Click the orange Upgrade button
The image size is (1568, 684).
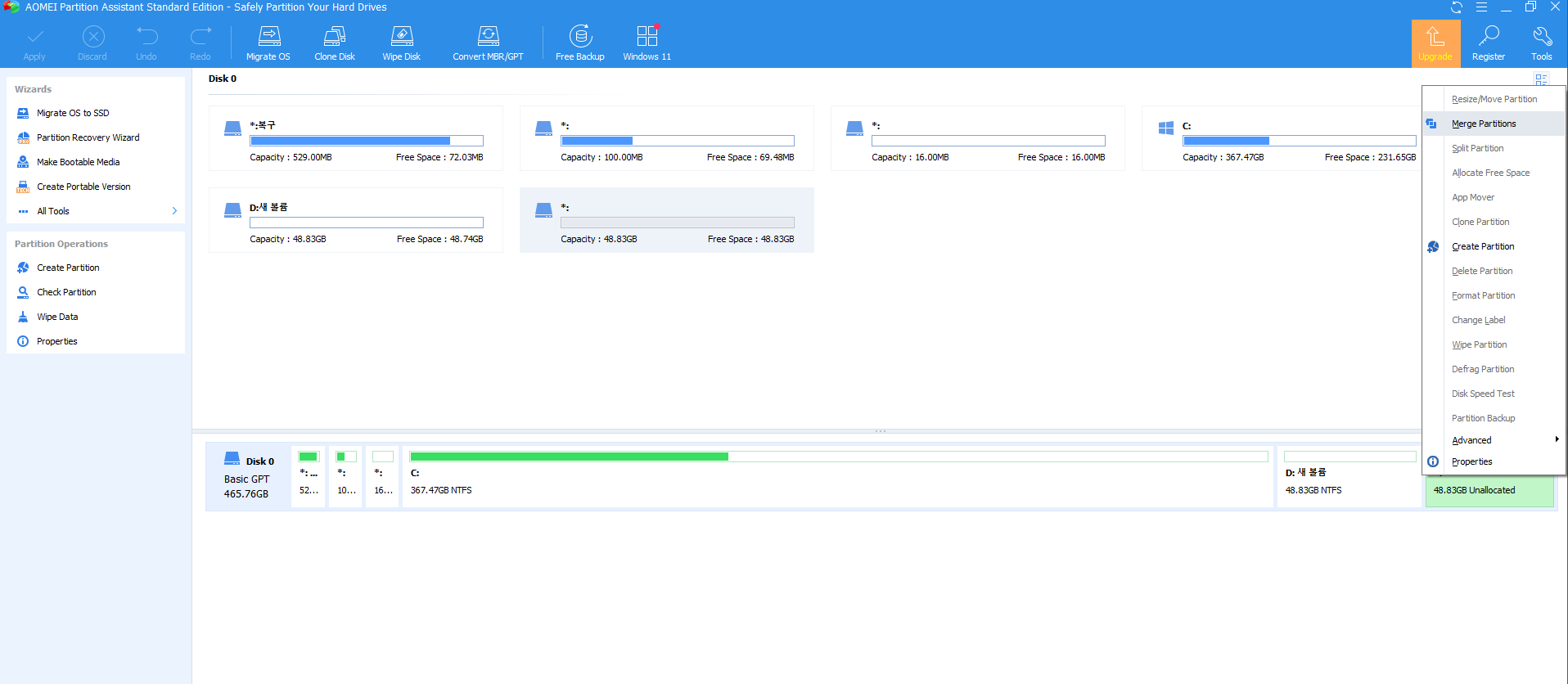tap(1435, 43)
